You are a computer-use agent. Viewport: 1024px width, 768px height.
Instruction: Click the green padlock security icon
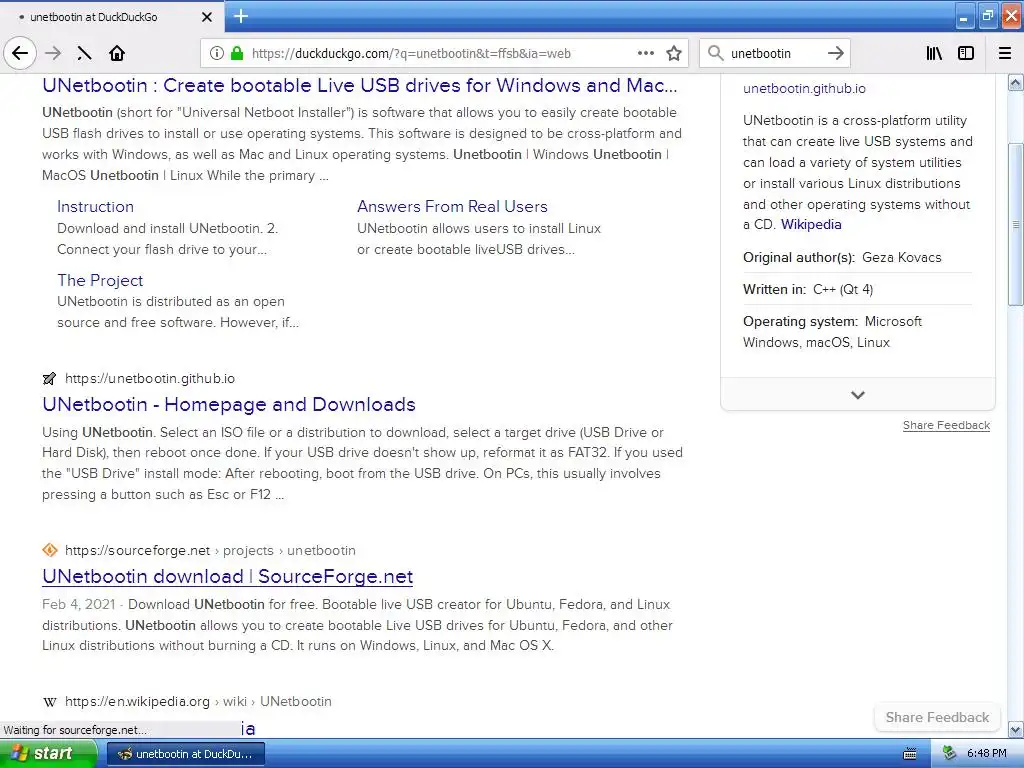(236, 53)
